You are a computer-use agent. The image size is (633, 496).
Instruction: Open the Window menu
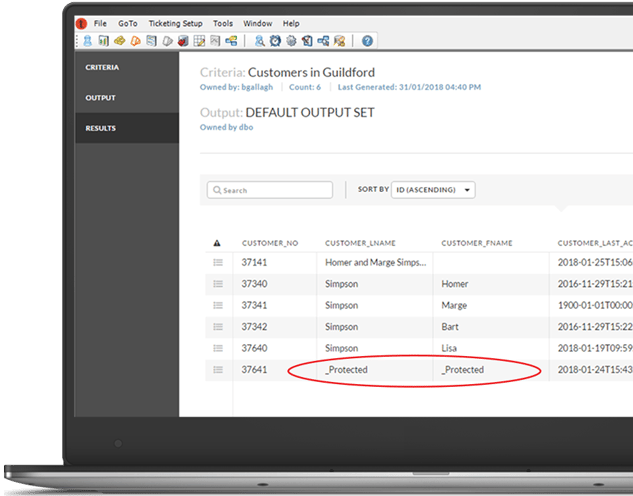pos(258,24)
